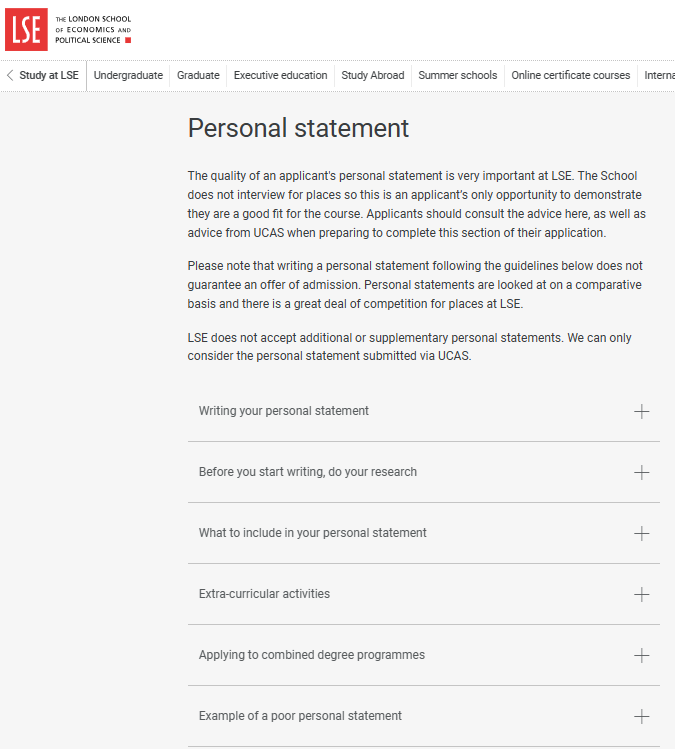Open the Graduate nav item
The image size is (675, 749).
198,75
